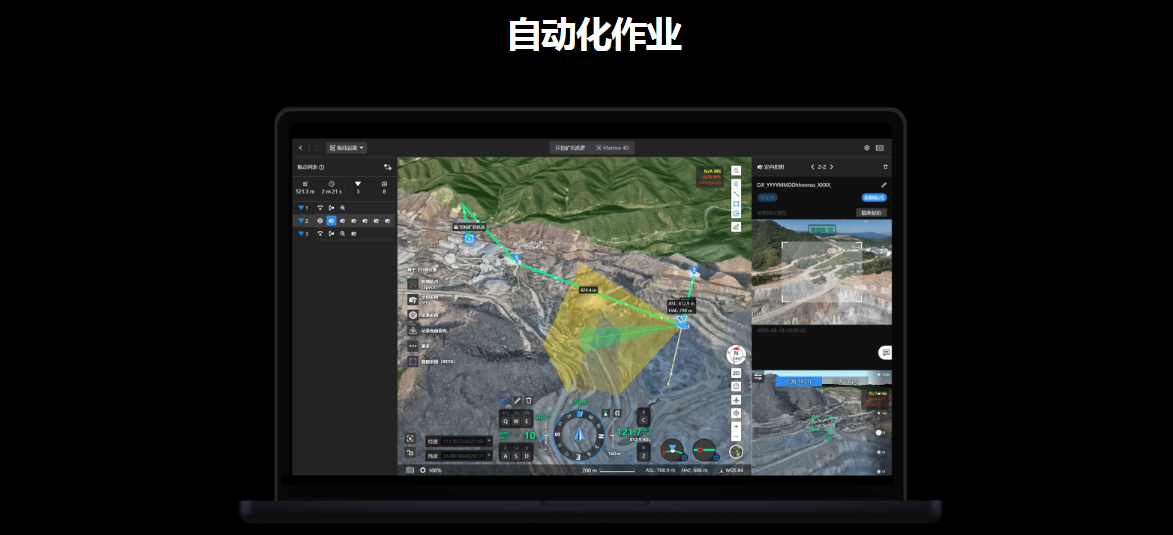Click the aircraft locate icon on map

click(736, 399)
